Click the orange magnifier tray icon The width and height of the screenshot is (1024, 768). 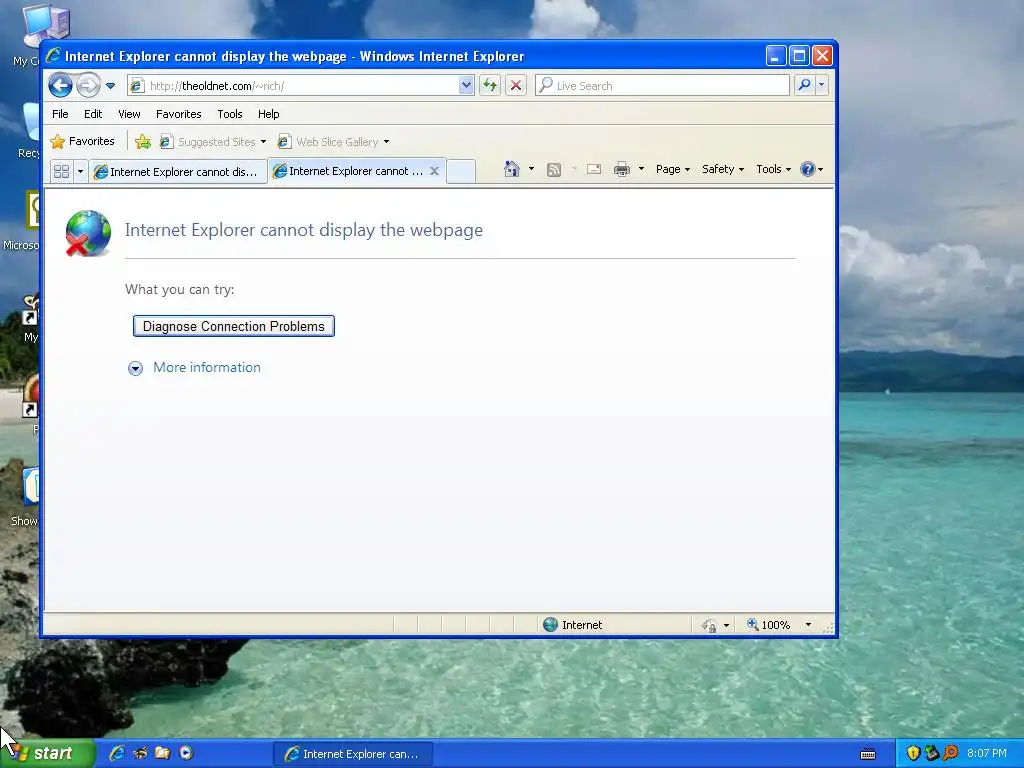coord(951,753)
